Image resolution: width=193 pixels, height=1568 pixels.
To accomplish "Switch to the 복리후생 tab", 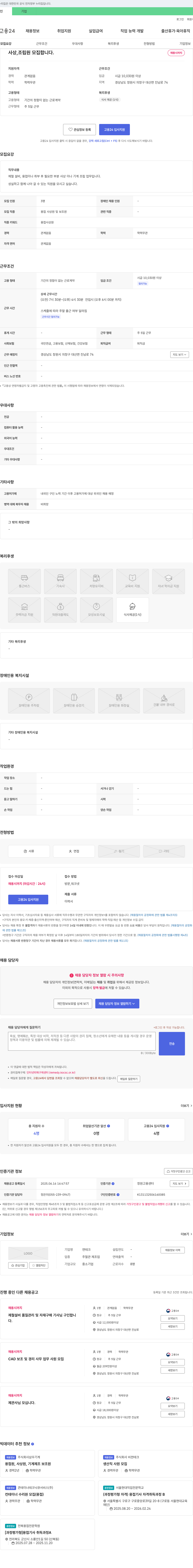I will (x=113, y=44).
